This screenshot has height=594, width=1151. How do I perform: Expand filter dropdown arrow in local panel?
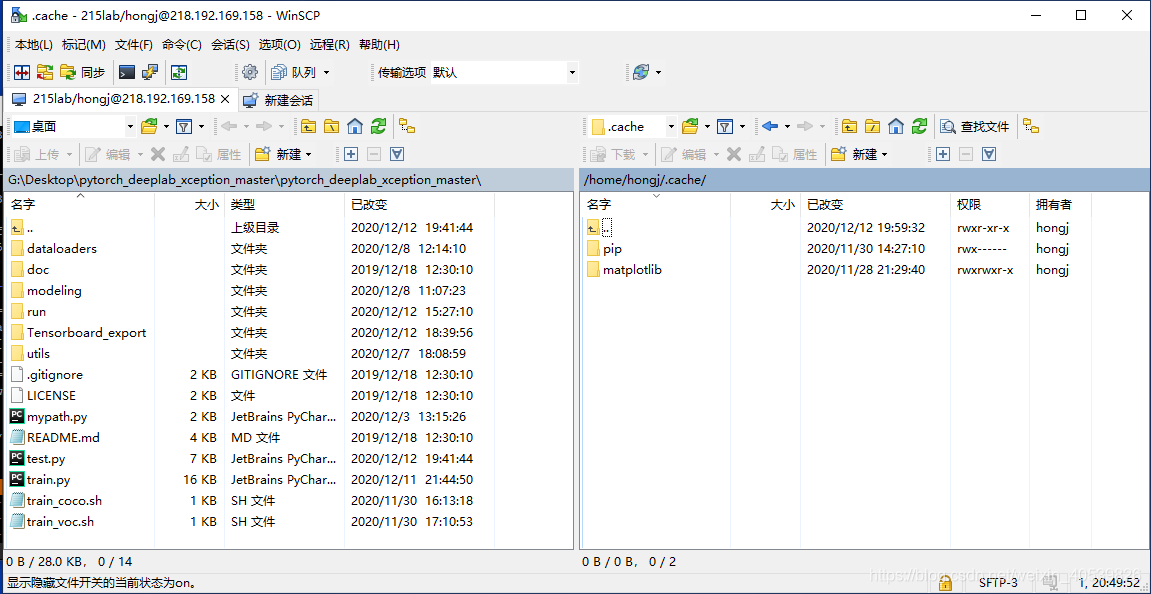click(200, 126)
